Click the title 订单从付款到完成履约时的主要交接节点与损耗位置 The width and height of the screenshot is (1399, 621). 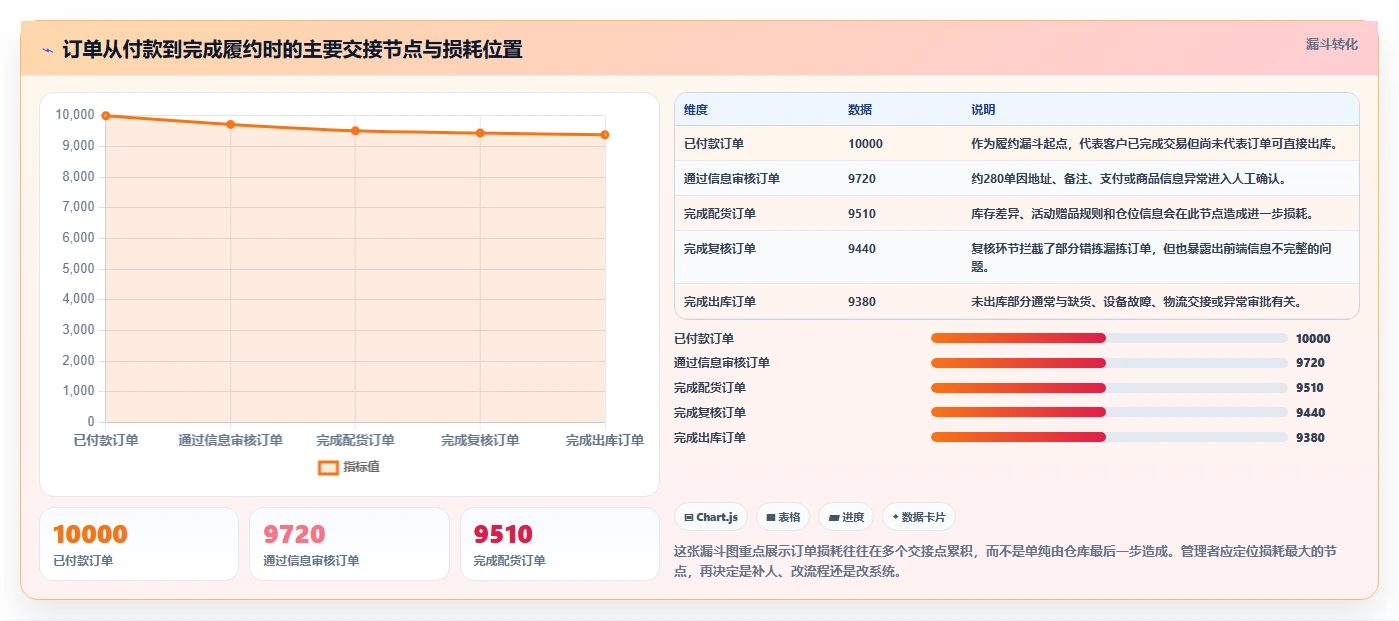292,50
